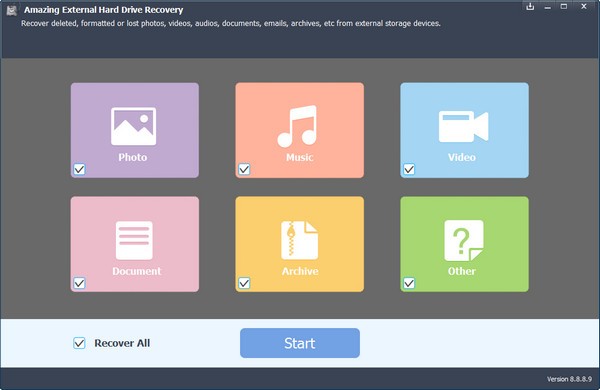Image resolution: width=600 pixels, height=390 pixels.
Task: Uncheck the Document tile checkbox
Action: click(79, 283)
